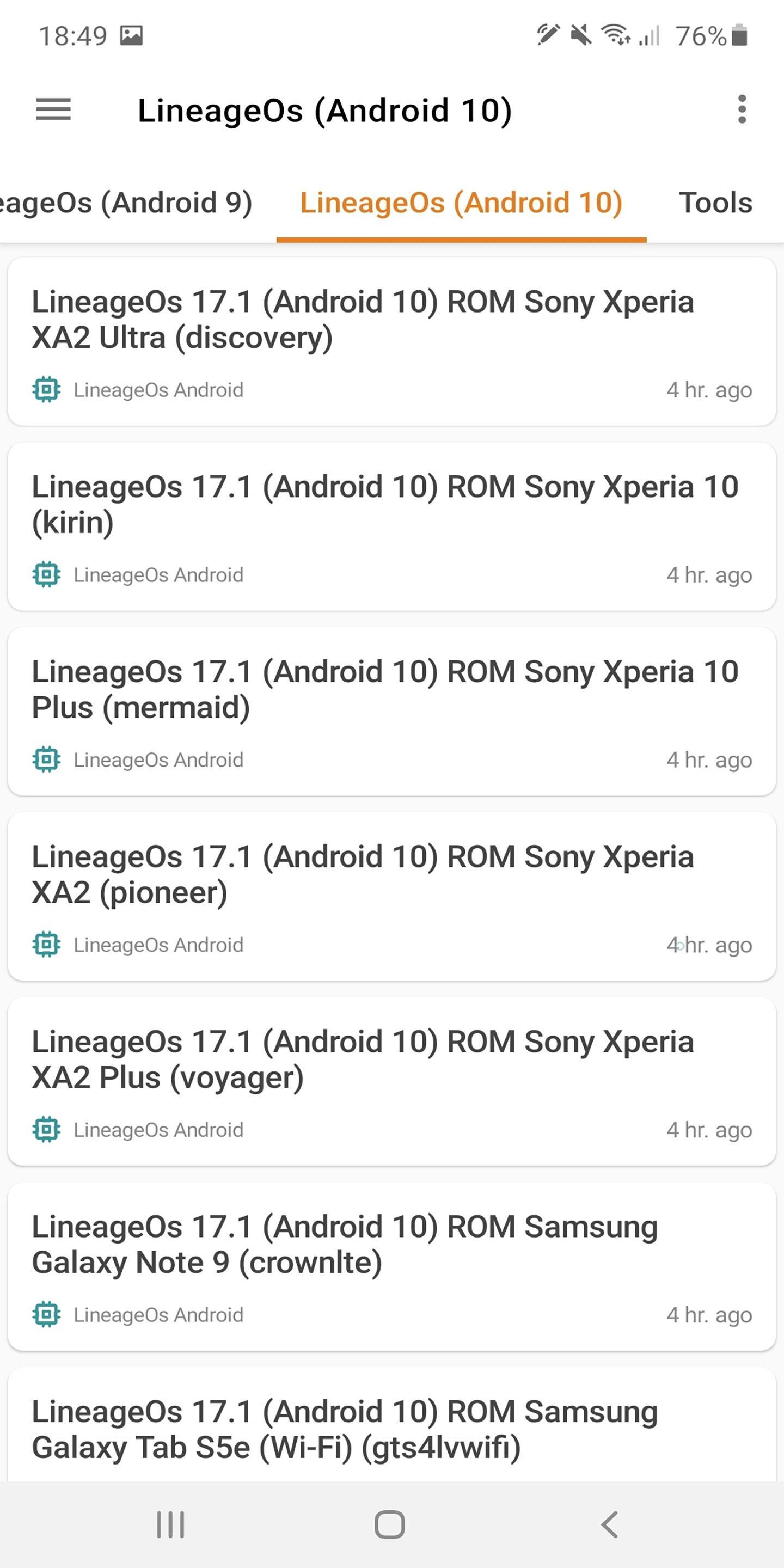Open the three-dot overflow menu
Viewport: 784px width, 1568px height.
pyautogui.click(x=742, y=109)
